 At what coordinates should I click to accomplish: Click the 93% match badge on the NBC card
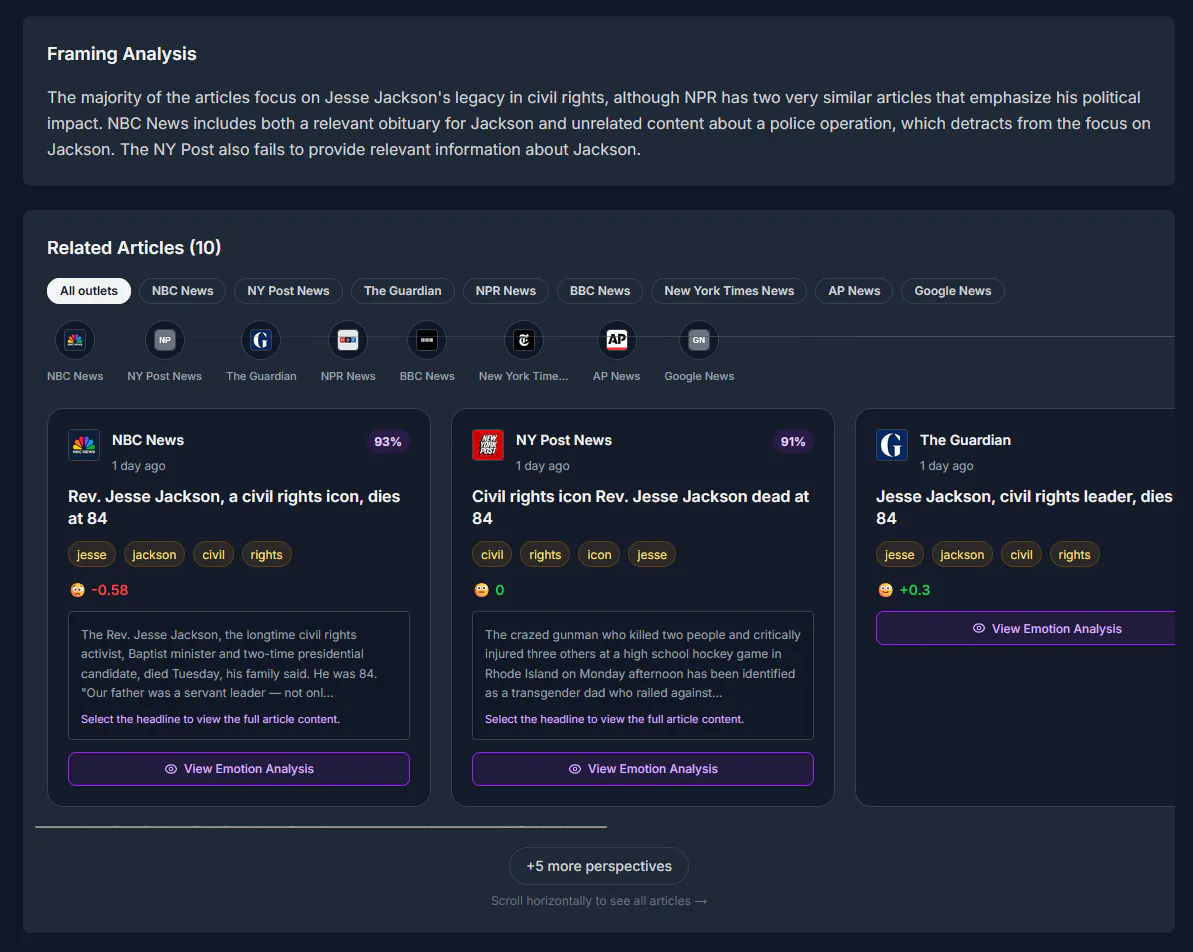point(388,441)
